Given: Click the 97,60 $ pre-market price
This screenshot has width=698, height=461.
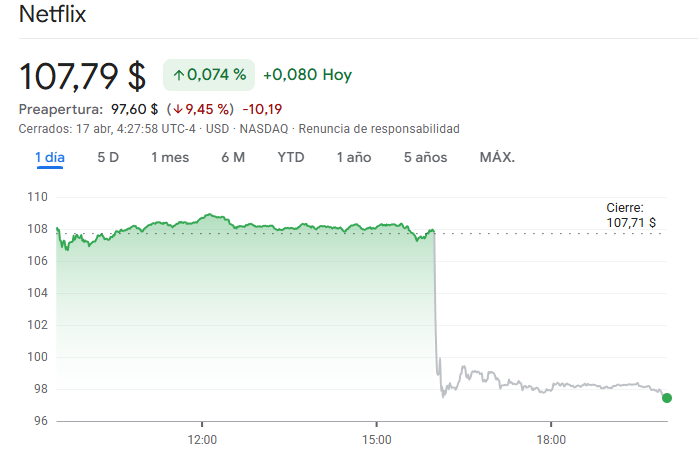Looking at the screenshot, I should click(133, 109).
